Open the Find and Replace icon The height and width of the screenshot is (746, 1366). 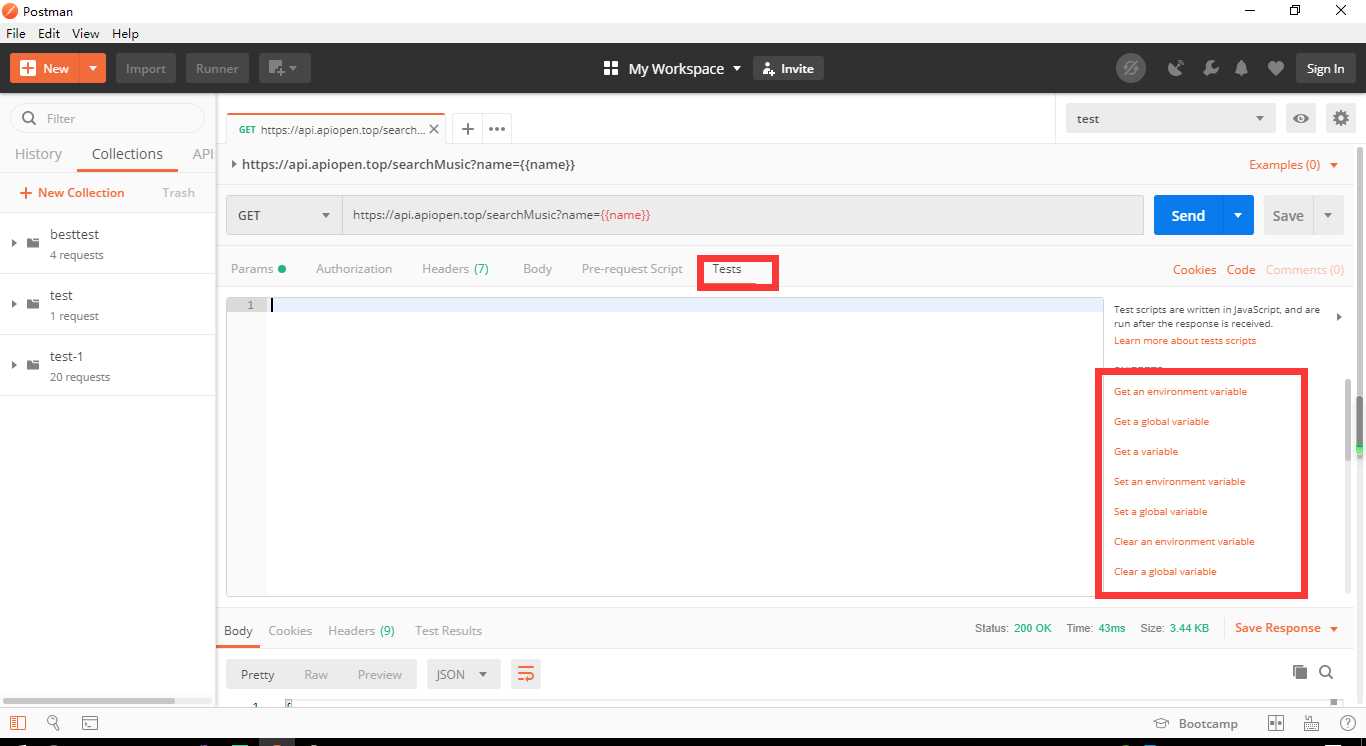[54, 723]
